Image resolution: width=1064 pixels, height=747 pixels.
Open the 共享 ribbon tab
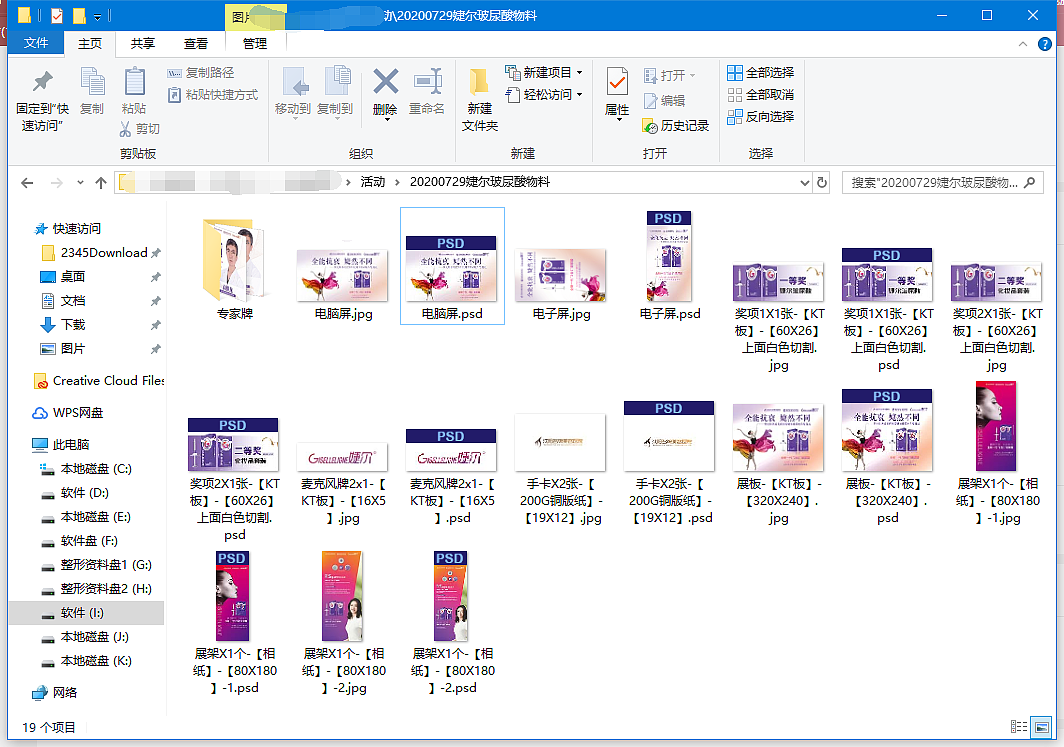(x=141, y=43)
